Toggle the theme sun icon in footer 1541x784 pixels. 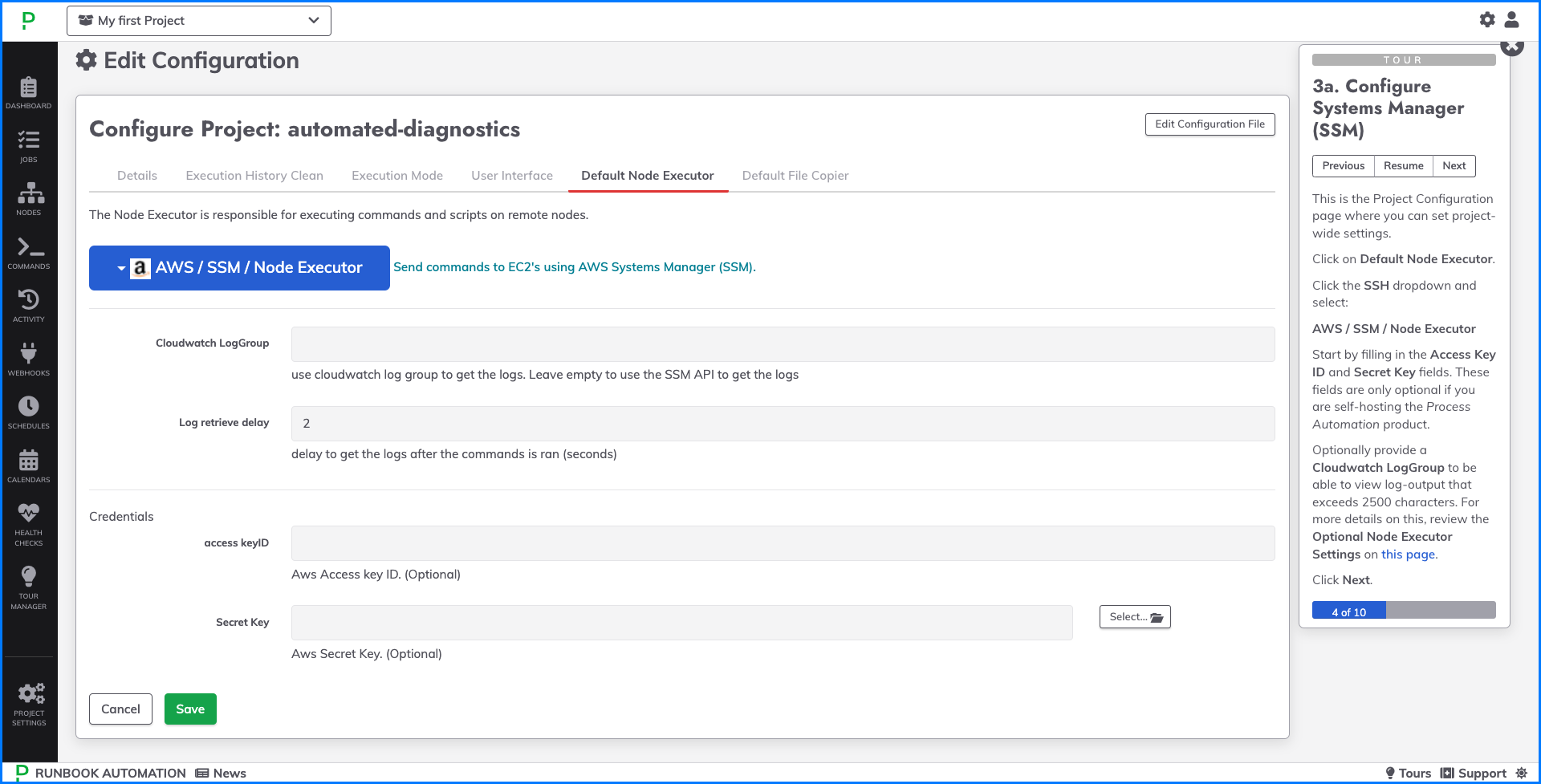(1522, 773)
